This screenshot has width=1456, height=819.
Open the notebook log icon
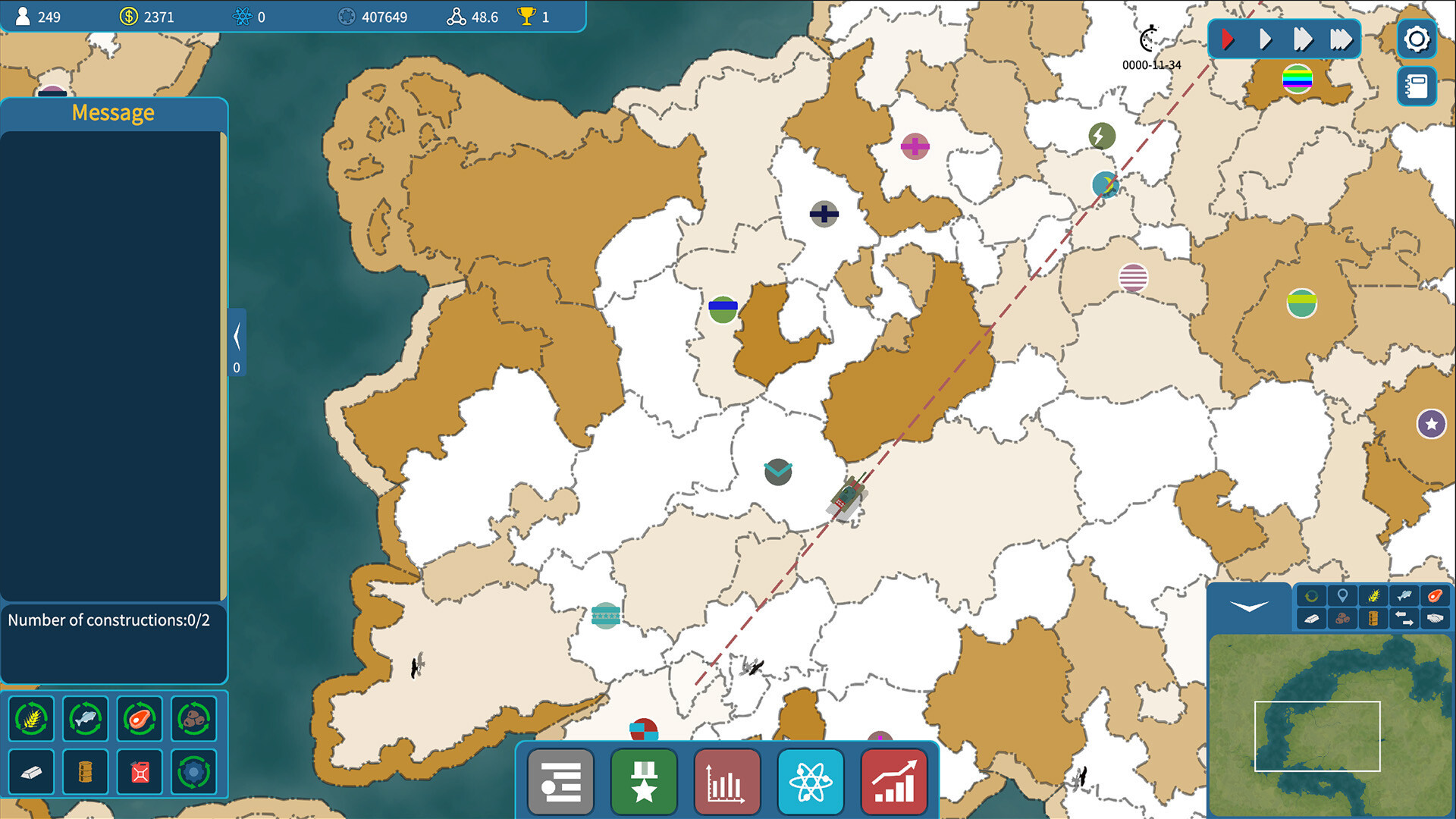(1416, 86)
